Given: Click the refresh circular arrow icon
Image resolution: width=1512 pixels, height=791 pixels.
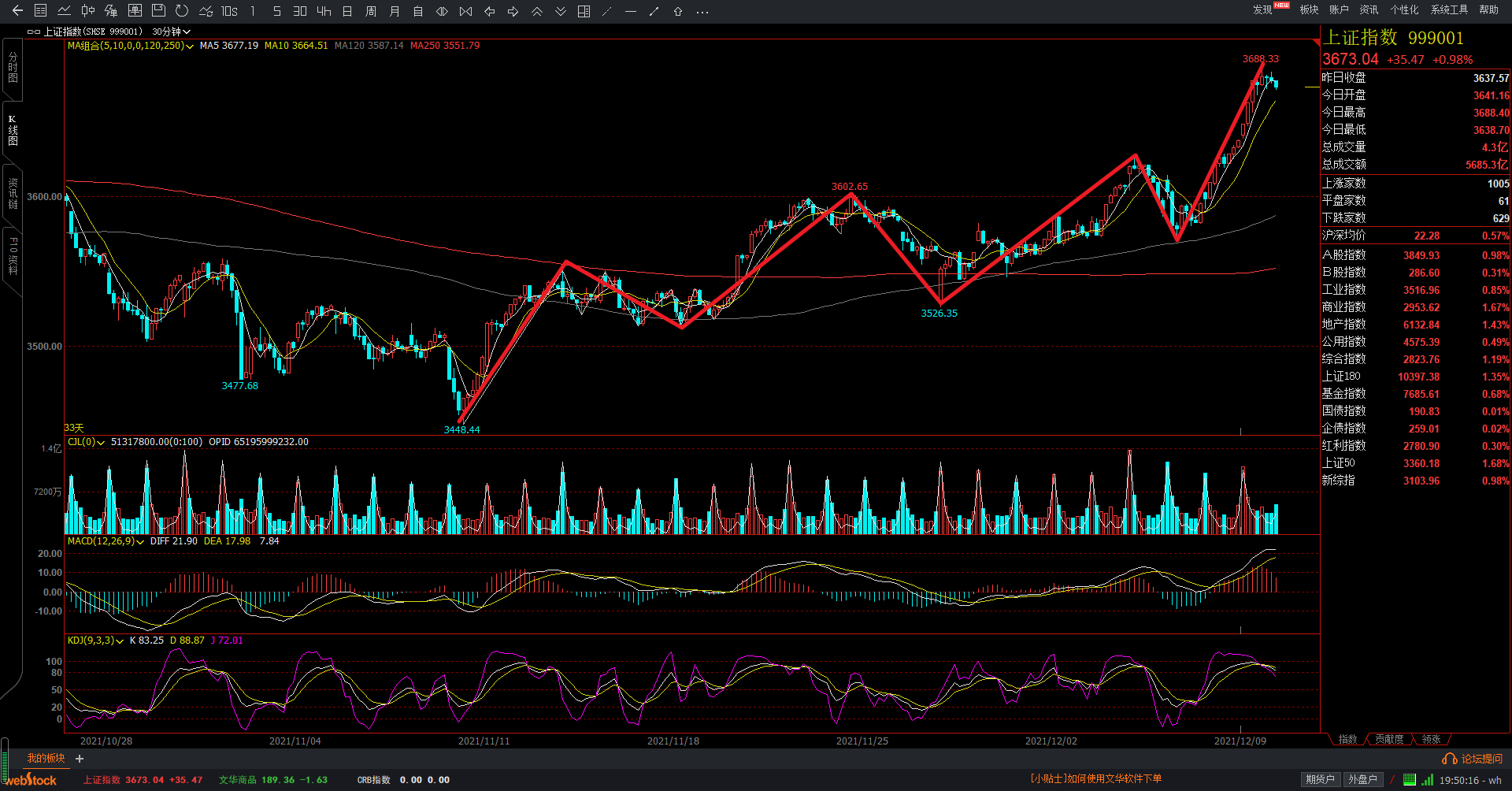Looking at the screenshot, I should click(182, 11).
